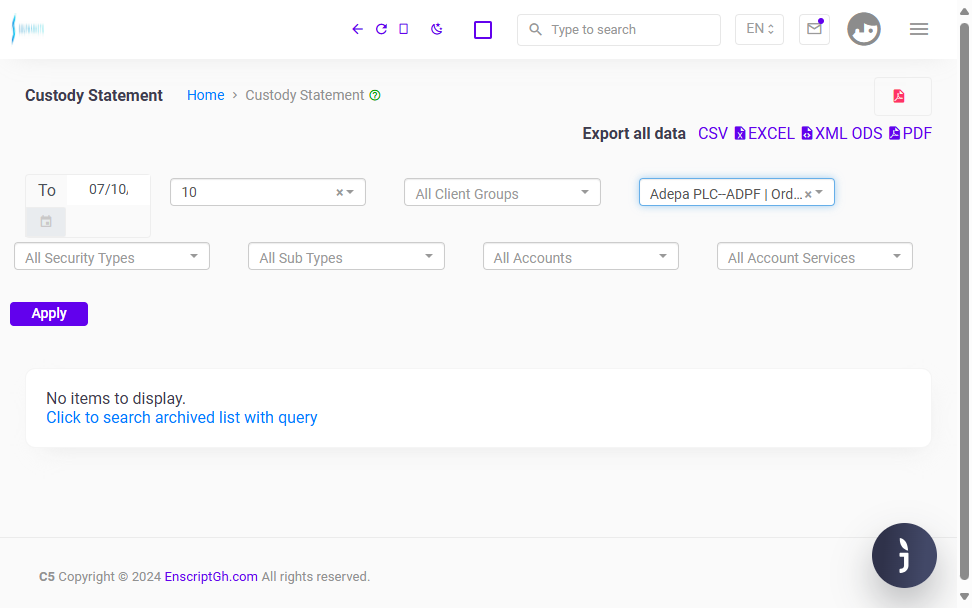Click the green help icon beside Custody Statement
The height and width of the screenshot is (608, 972).
[x=375, y=95]
